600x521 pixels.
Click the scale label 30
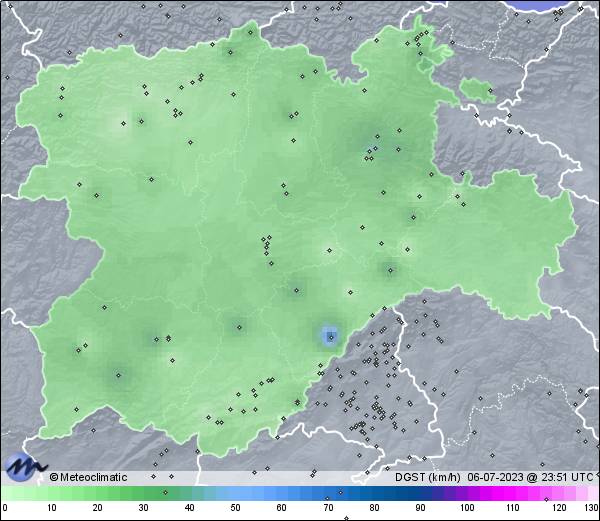pyautogui.click(x=143, y=508)
